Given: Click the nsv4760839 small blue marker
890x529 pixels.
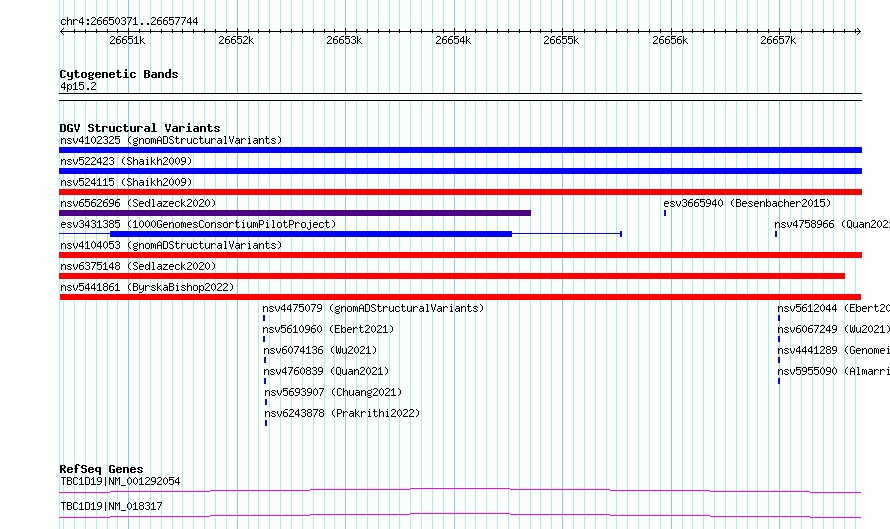Looking at the screenshot, I should 265,381.
